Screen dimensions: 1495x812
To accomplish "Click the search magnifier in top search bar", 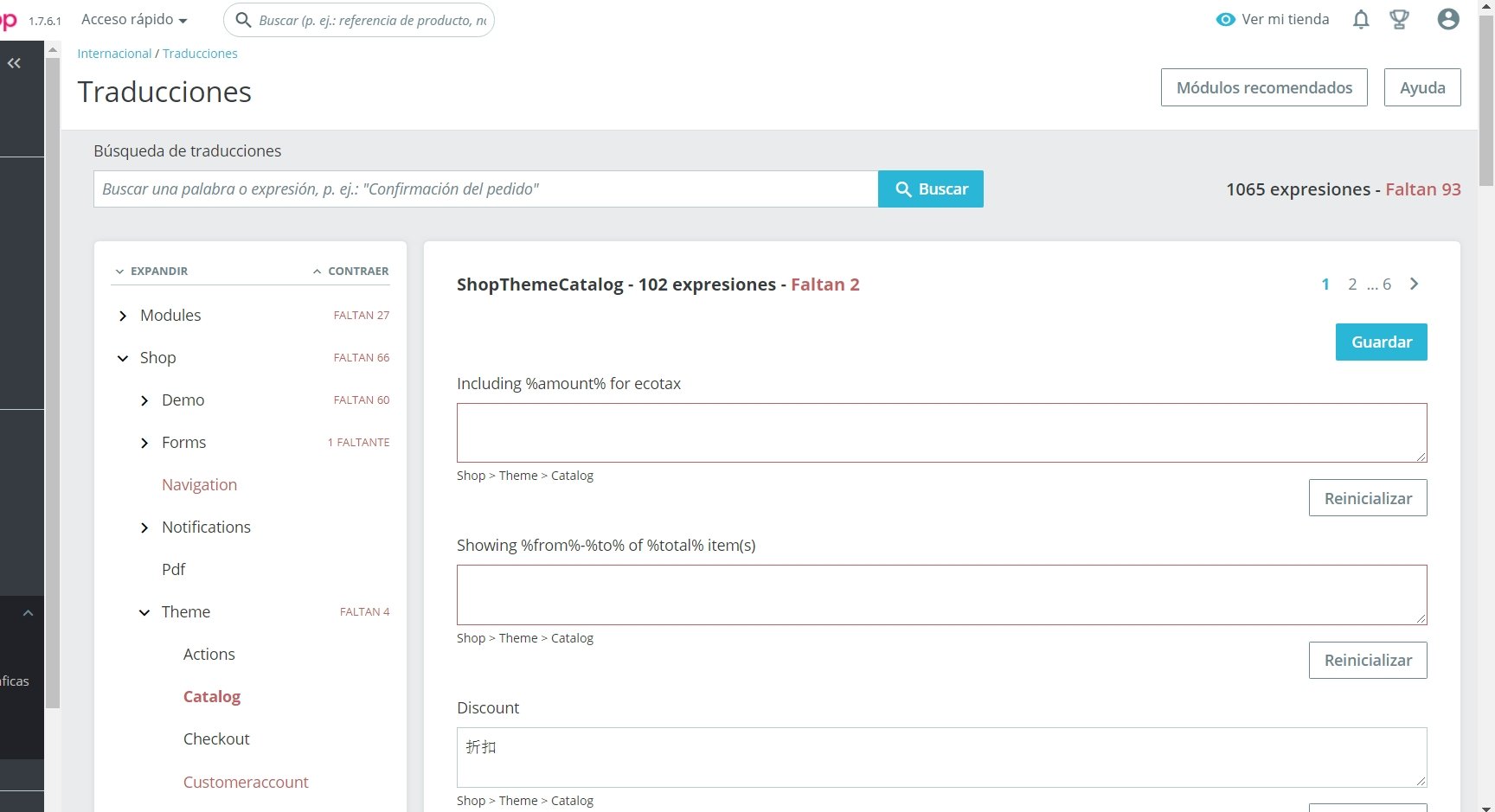I will point(243,20).
